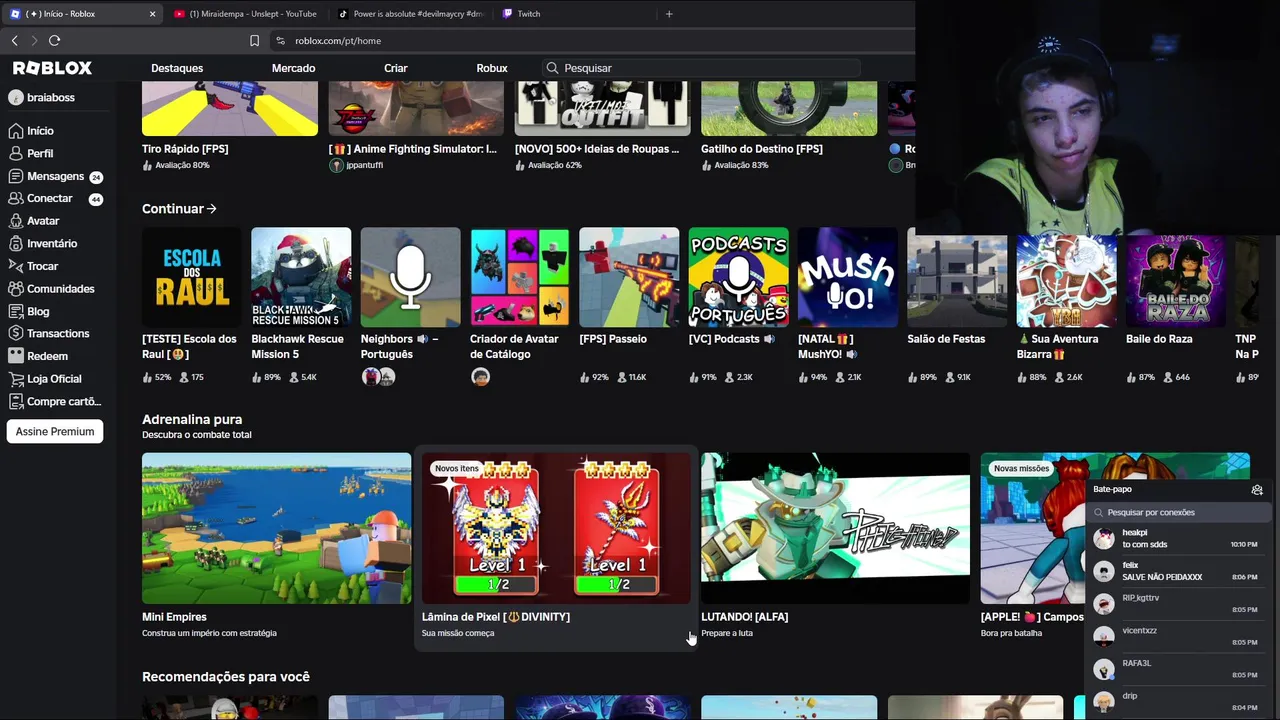Switch to the Power is absolute TikTok tab

(410, 14)
